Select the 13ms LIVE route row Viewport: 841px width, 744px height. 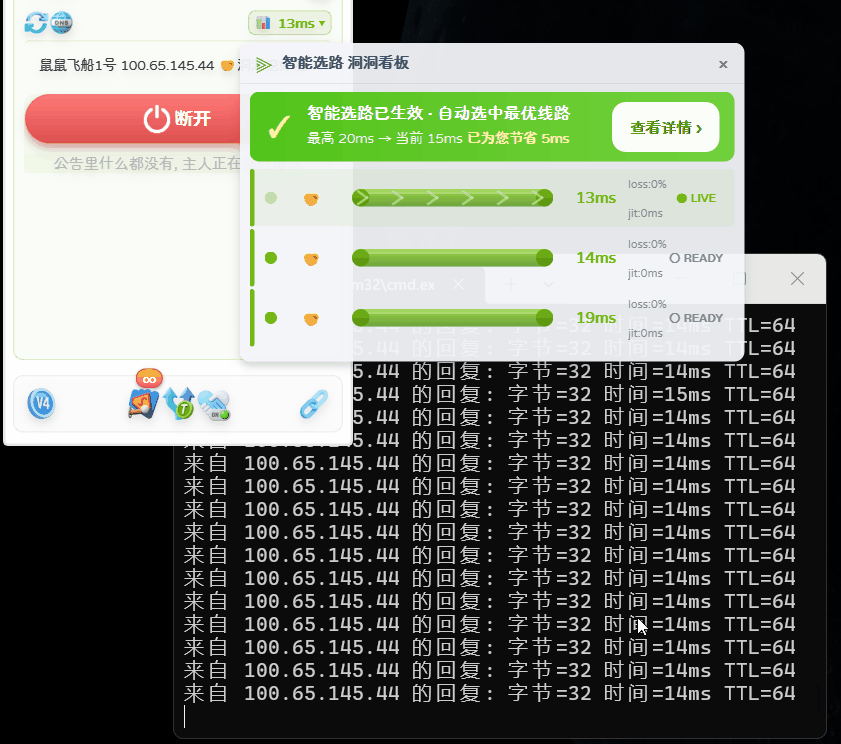click(492, 198)
